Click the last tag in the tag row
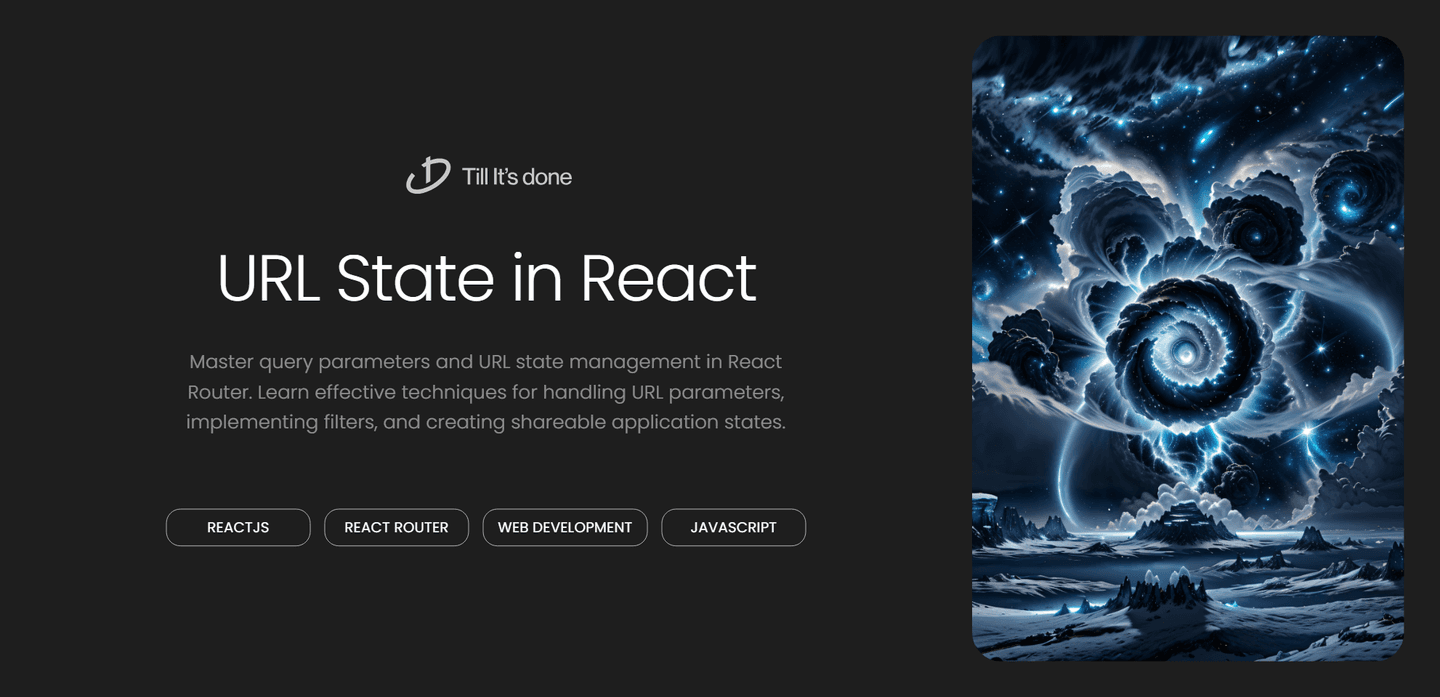The width and height of the screenshot is (1440, 697). [733, 527]
